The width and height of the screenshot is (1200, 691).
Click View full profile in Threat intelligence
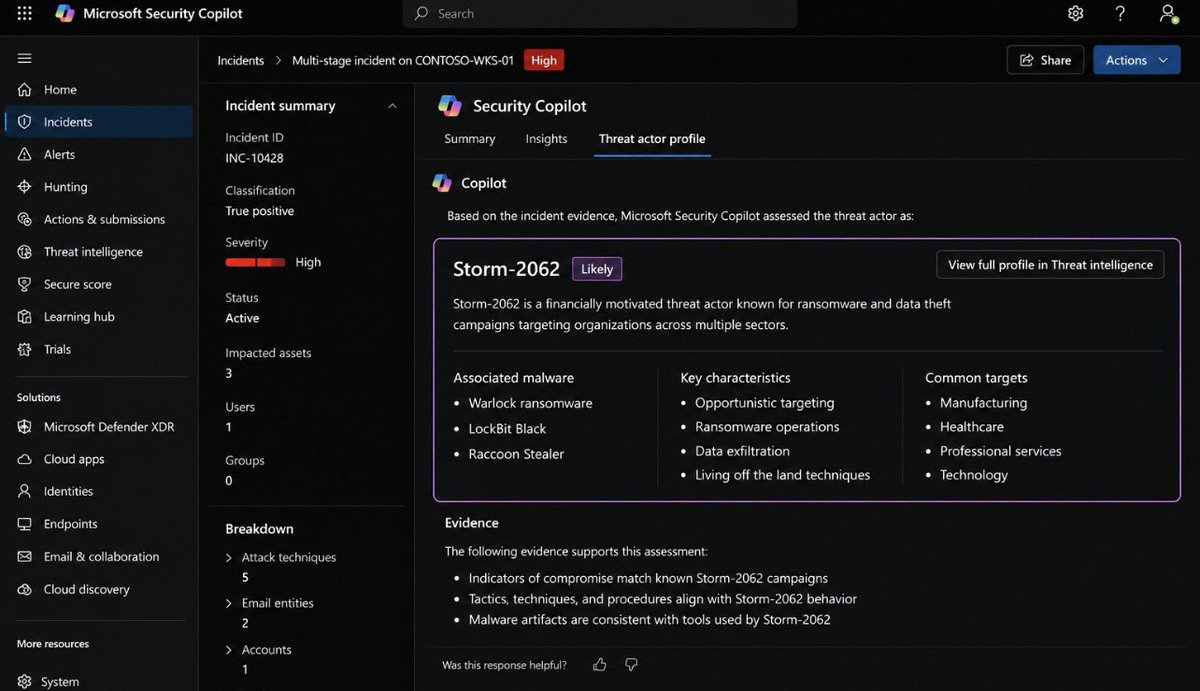coord(1050,265)
